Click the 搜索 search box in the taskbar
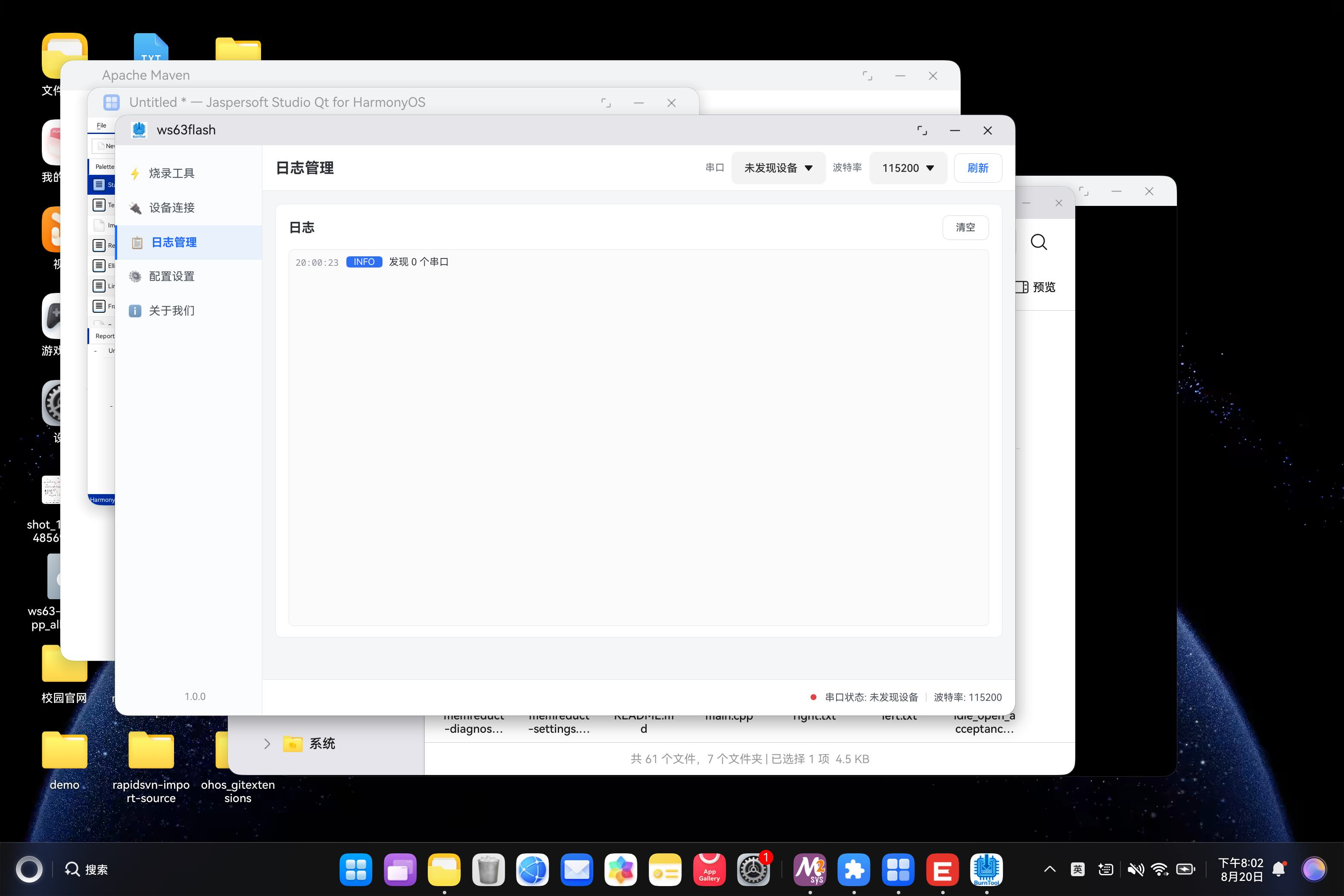Image resolution: width=1344 pixels, height=896 pixels. click(86, 870)
